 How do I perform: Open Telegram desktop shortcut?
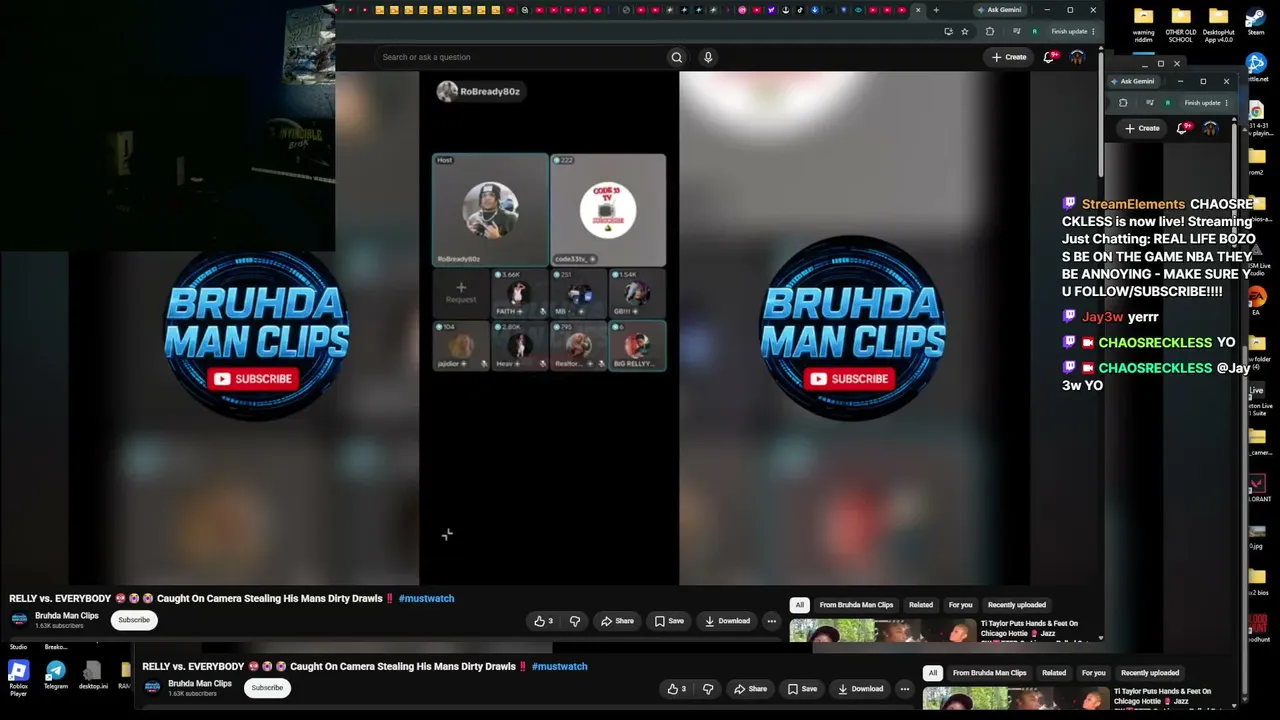coord(56,675)
